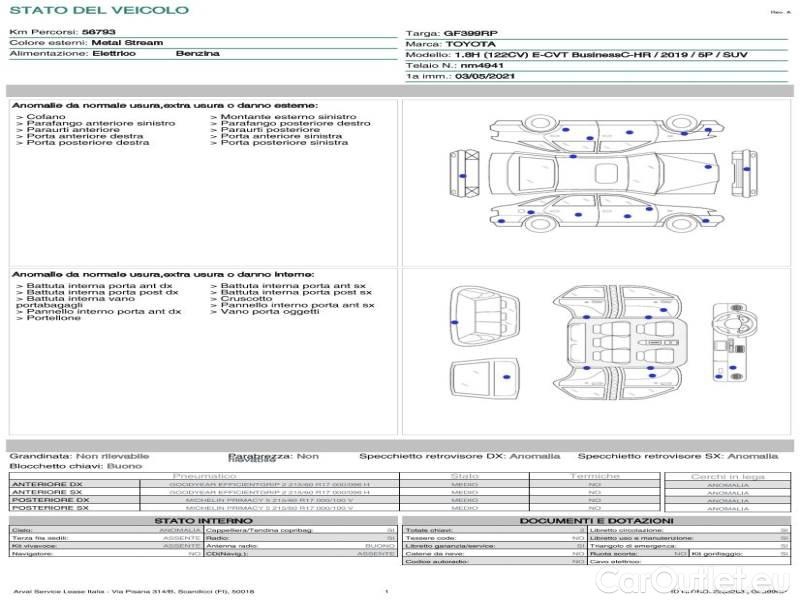Click the DOCUMENTI E DOTAZIONI section header
Viewport: 800px width, 600px height.
(x=596, y=521)
